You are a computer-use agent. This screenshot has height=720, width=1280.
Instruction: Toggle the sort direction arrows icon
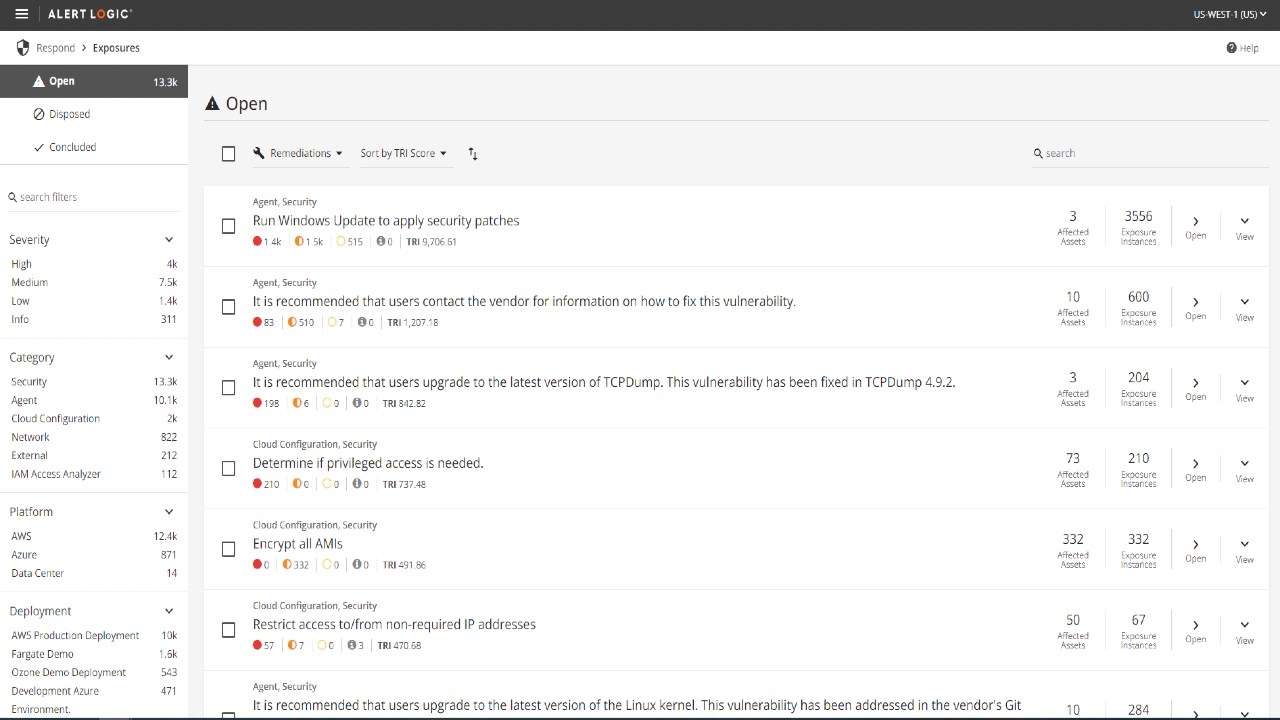473,154
